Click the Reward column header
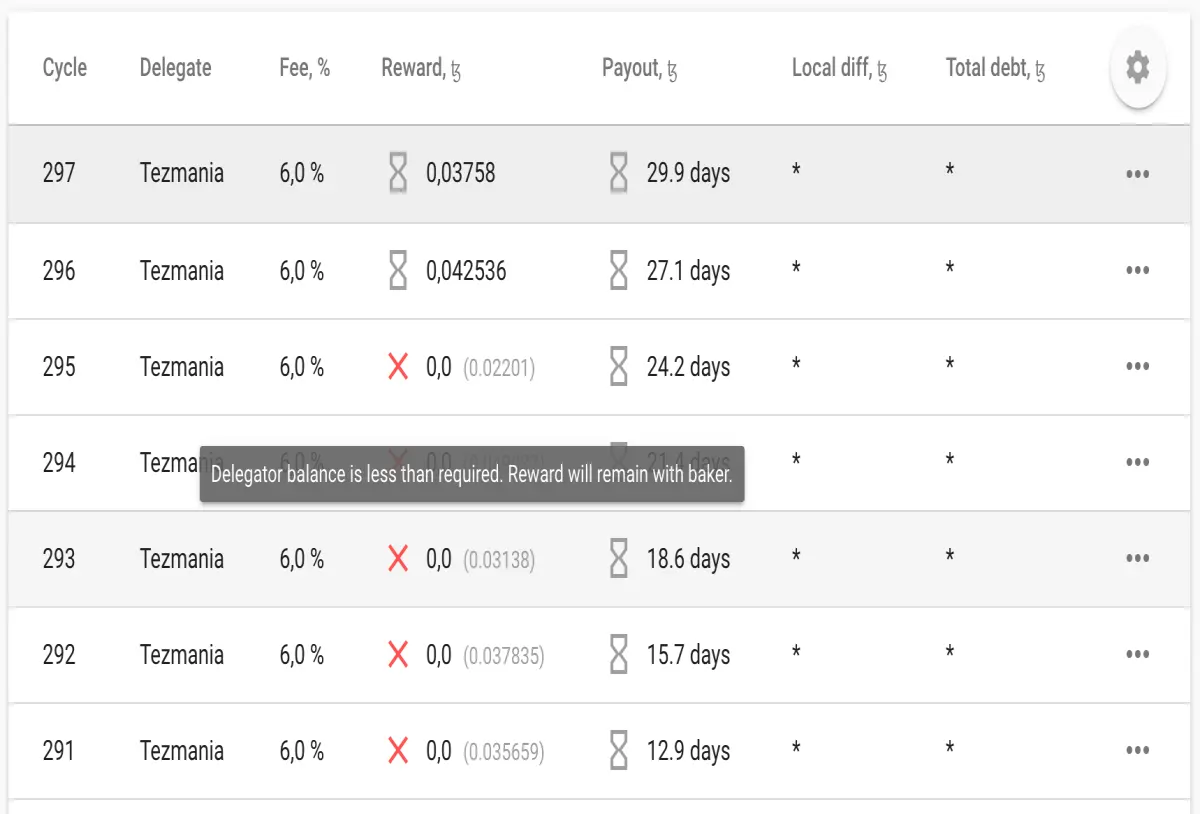Screen dimensions: 1200x814 pos(421,68)
